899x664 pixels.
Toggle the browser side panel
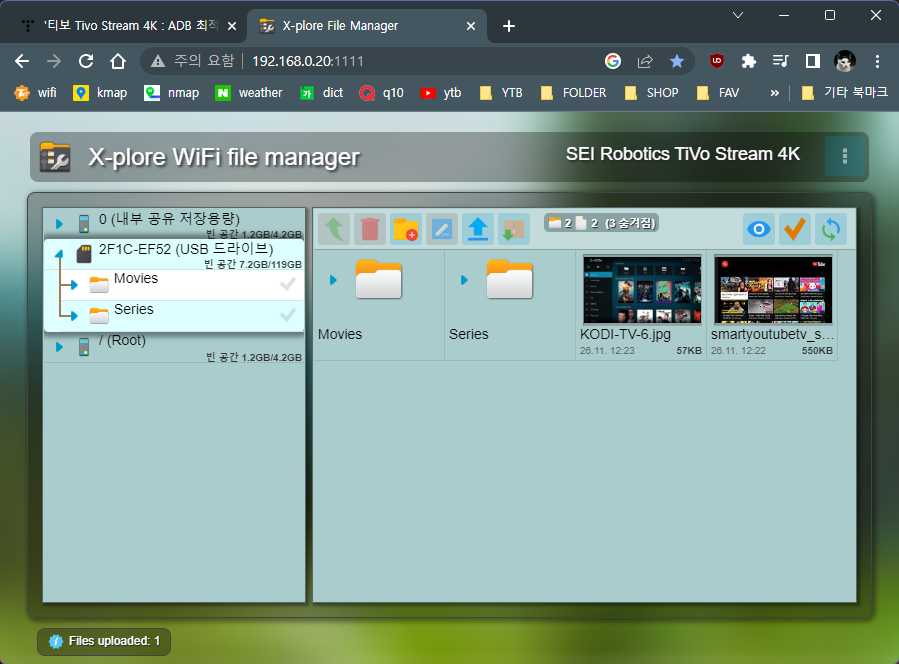point(812,61)
